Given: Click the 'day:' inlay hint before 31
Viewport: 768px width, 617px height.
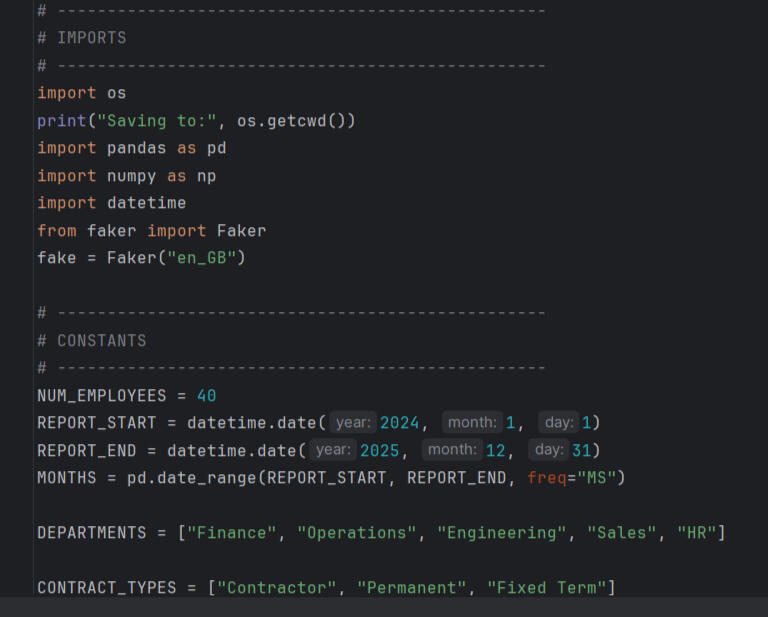Looking at the screenshot, I should [547, 450].
